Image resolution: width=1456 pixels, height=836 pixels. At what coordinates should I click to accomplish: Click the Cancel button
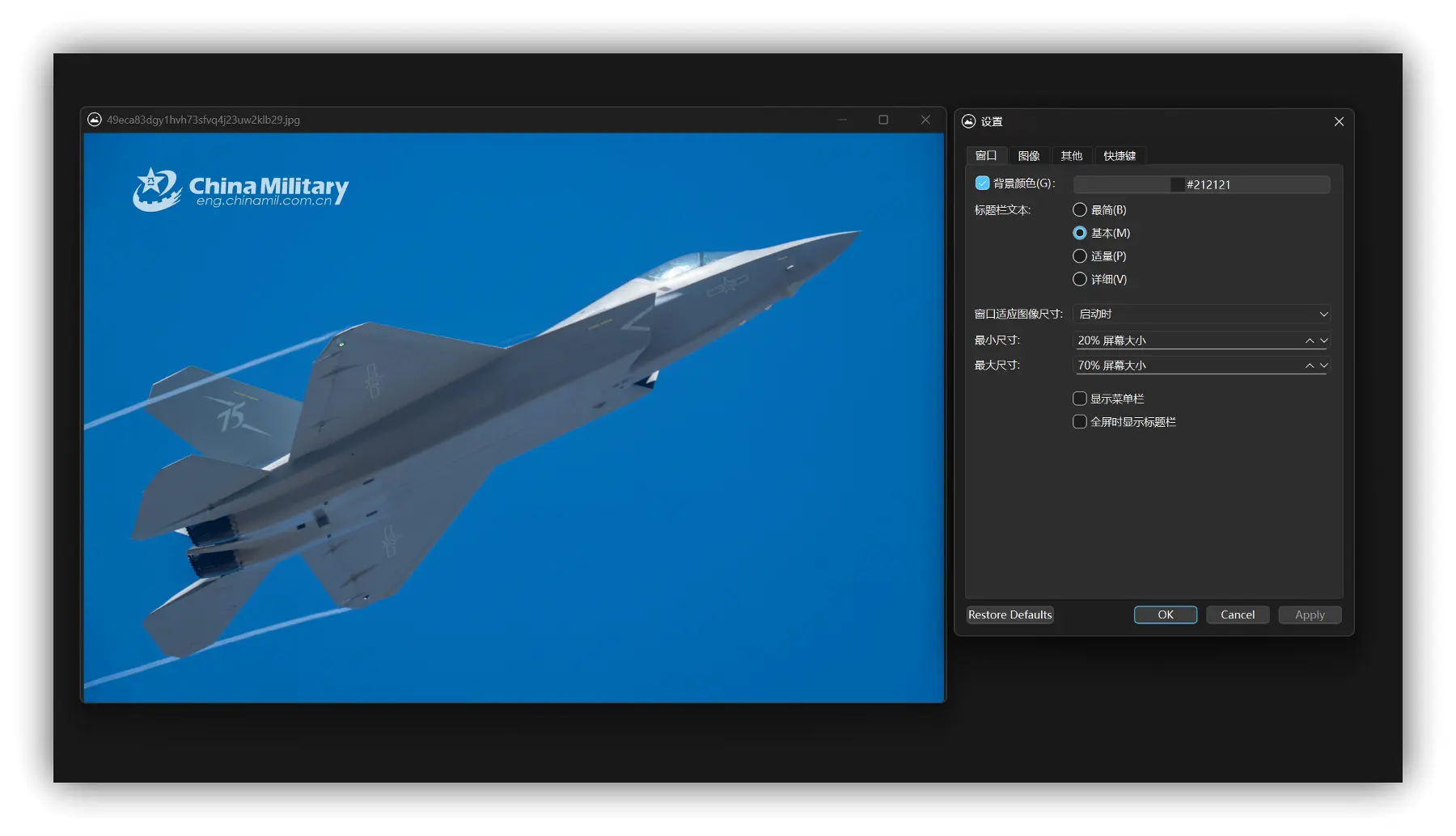pyautogui.click(x=1238, y=614)
